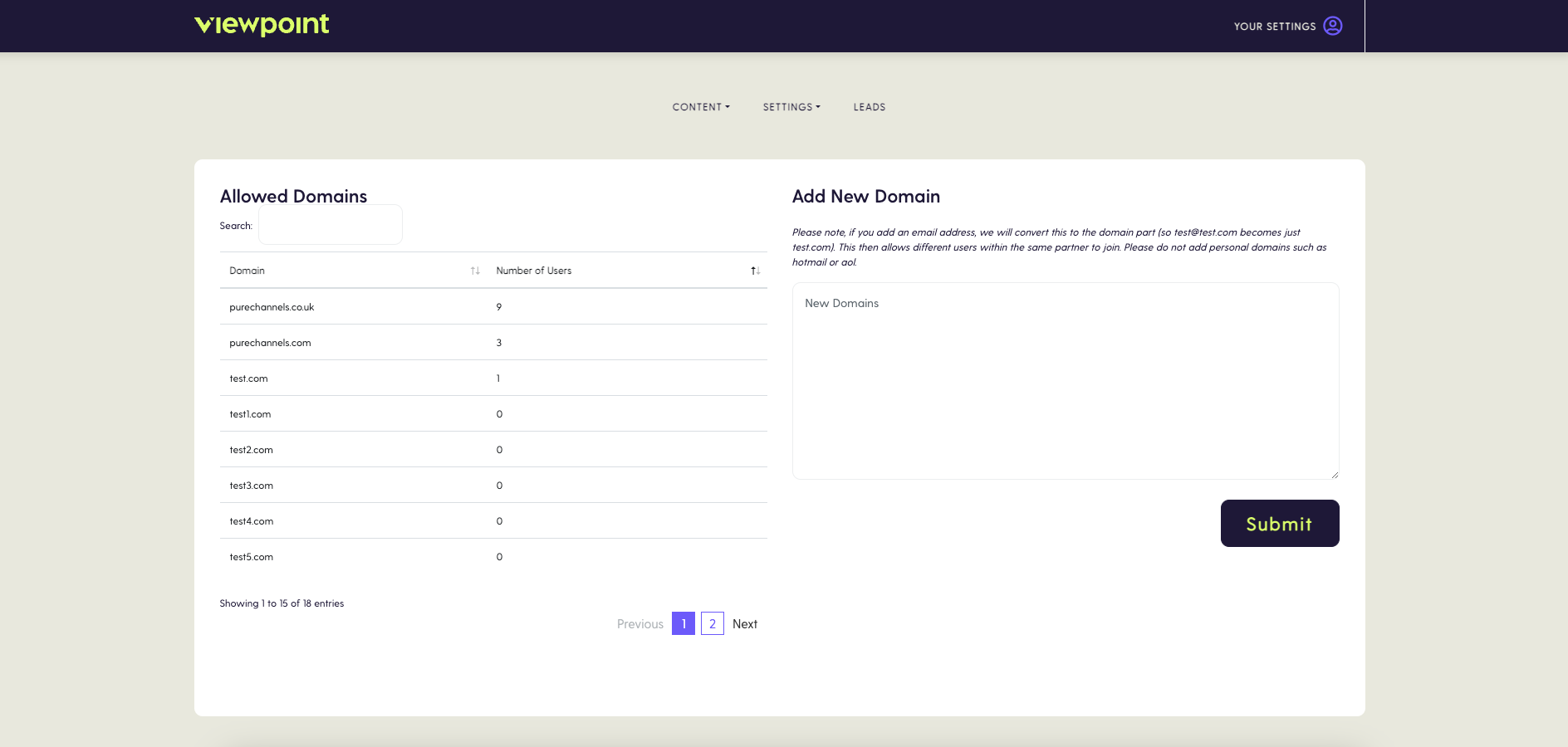Expand the CONTENT dropdown menu
1568x747 pixels.
(701, 107)
